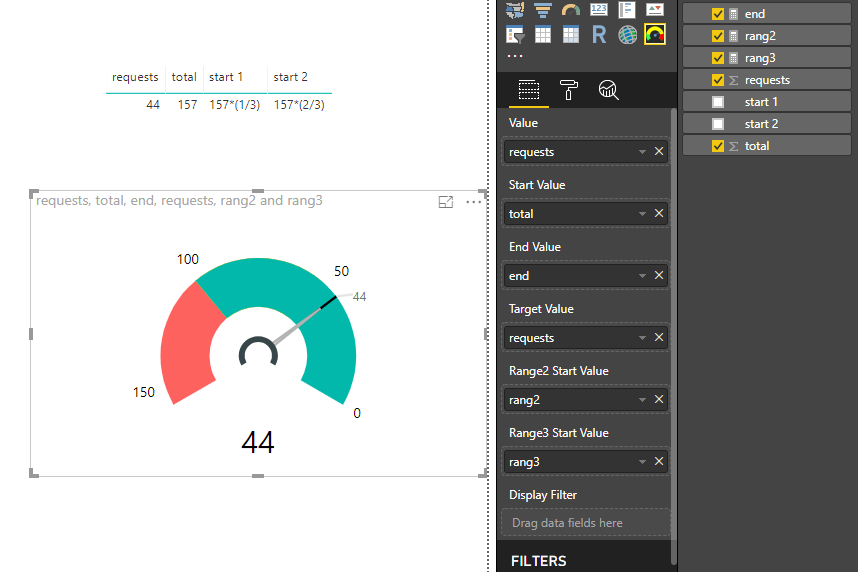Open dropdown arrow for Value 'requests' field

(x=642, y=152)
